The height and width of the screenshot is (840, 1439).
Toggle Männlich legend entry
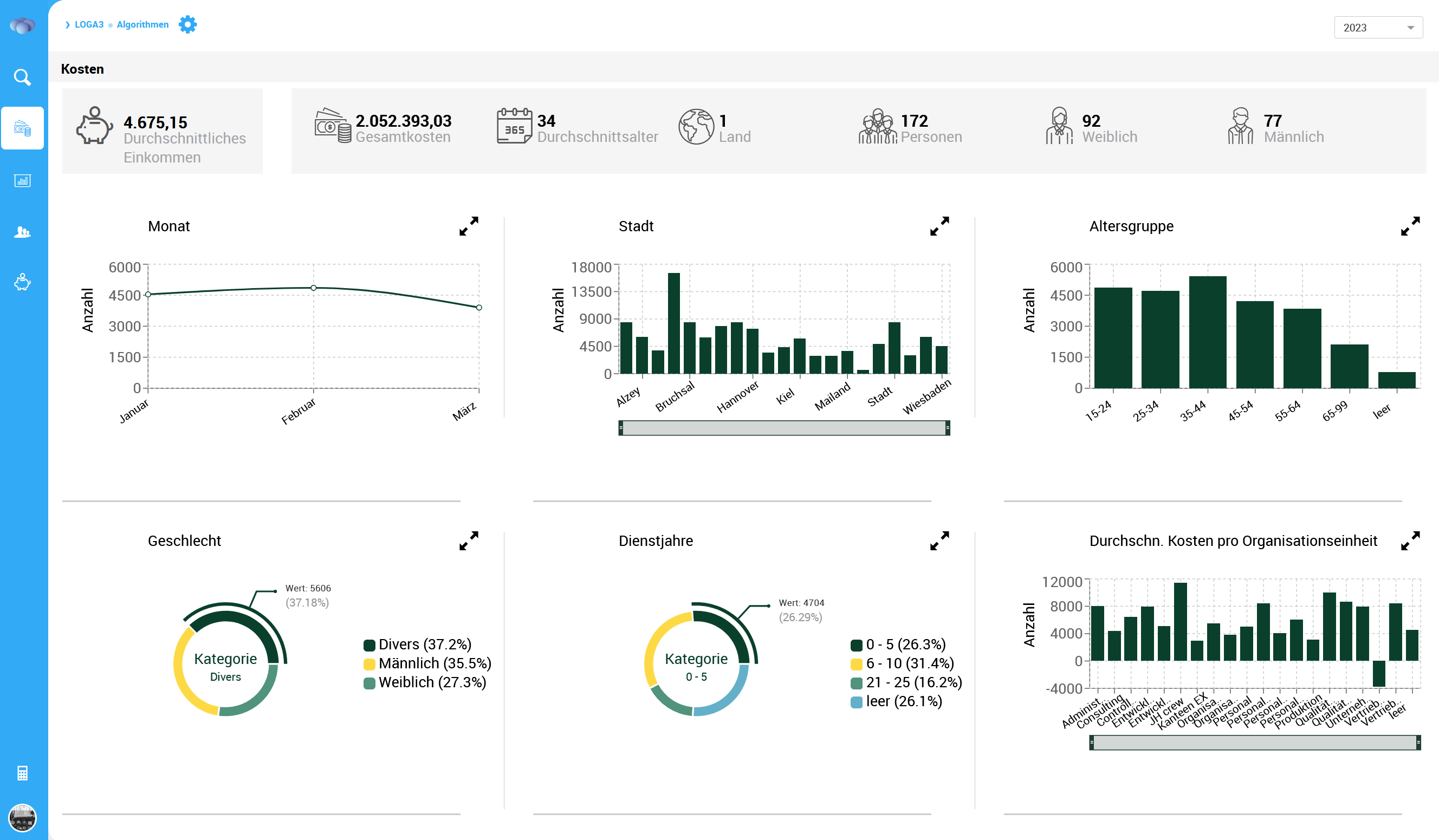[427, 663]
